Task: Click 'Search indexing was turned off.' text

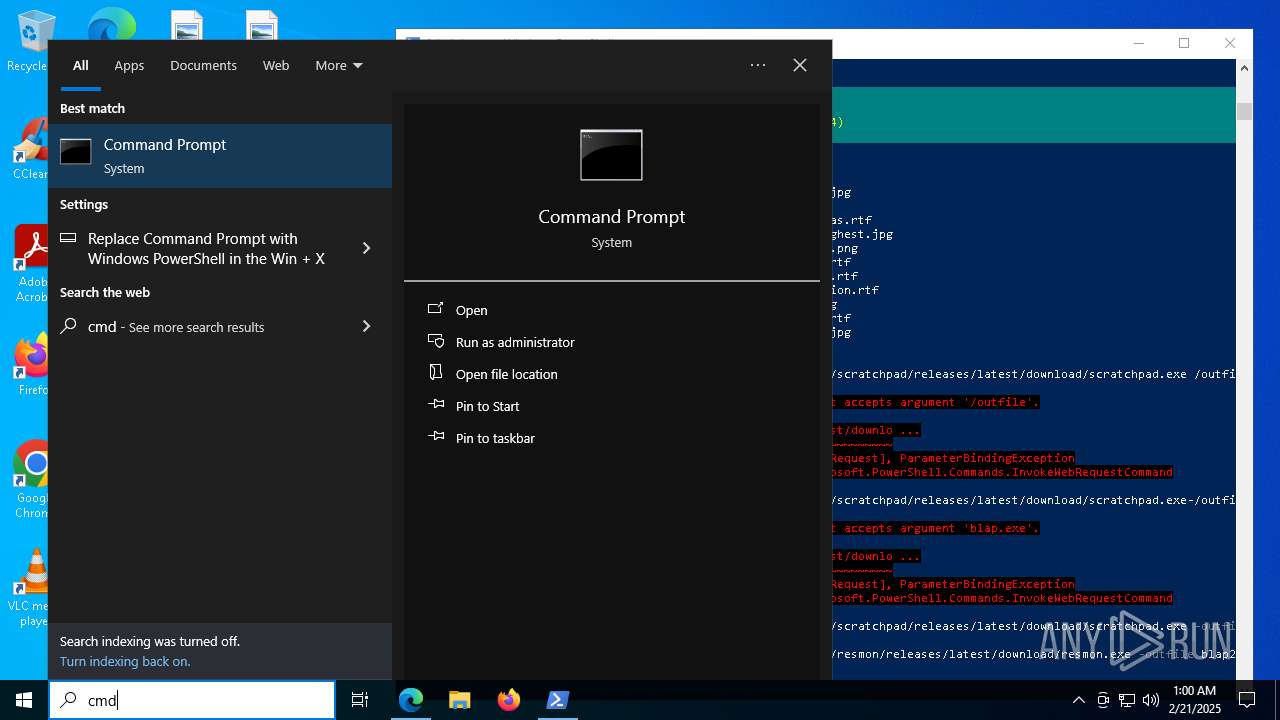Action: click(150, 641)
